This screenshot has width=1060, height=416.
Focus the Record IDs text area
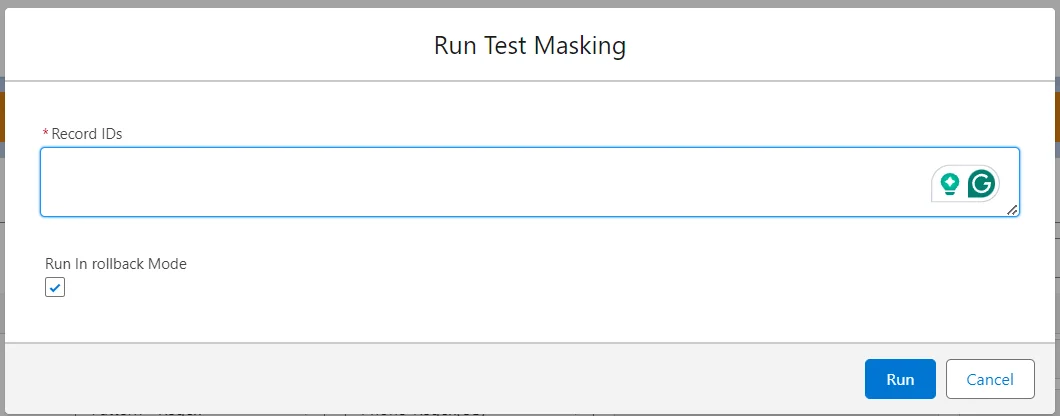[480, 182]
